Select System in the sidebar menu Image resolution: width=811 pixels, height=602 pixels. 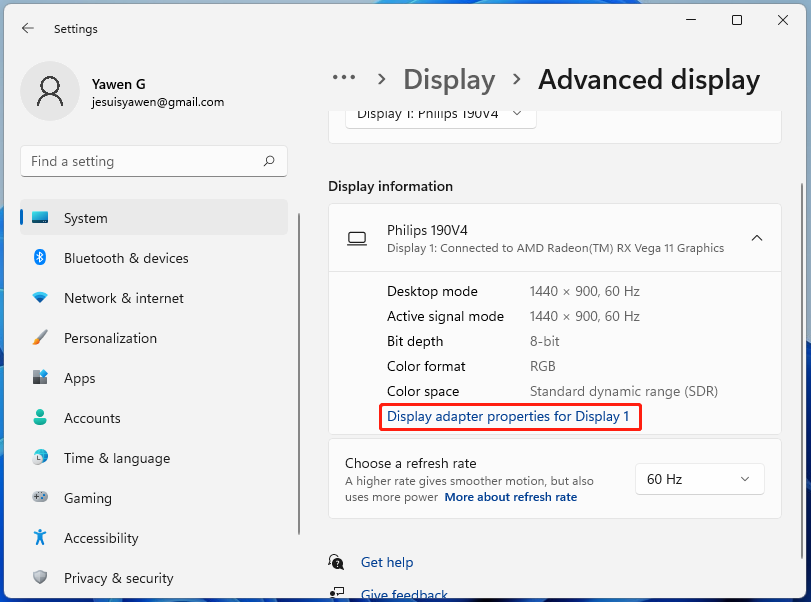(x=85, y=218)
